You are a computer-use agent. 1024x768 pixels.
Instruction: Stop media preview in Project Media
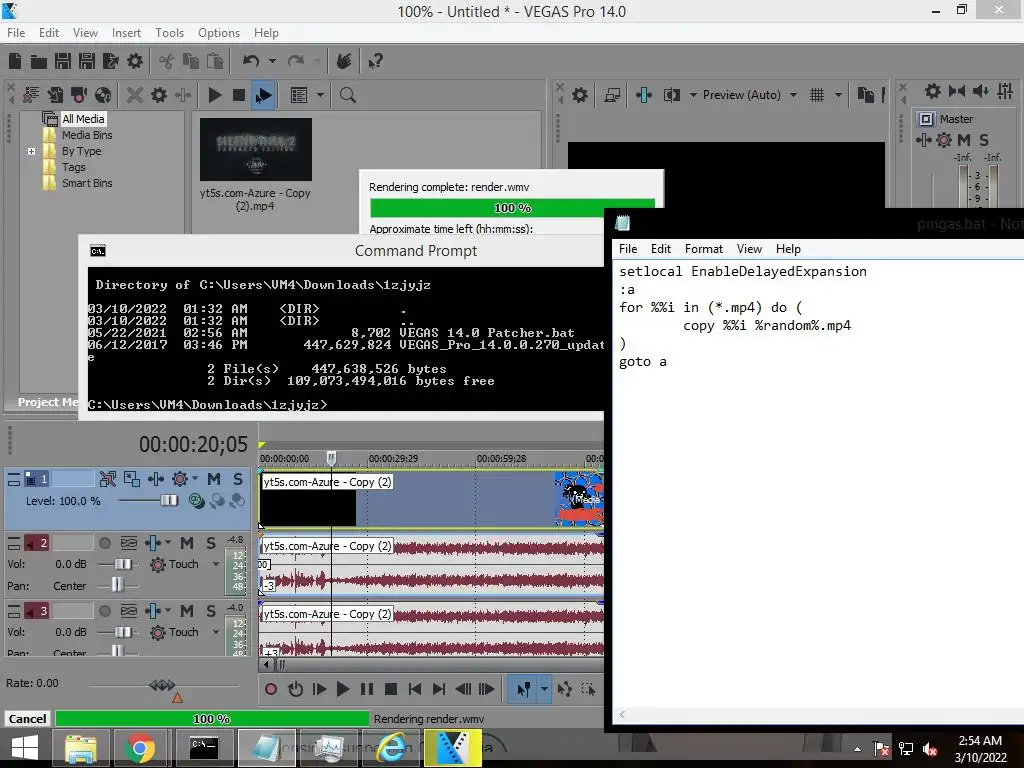[x=239, y=95]
